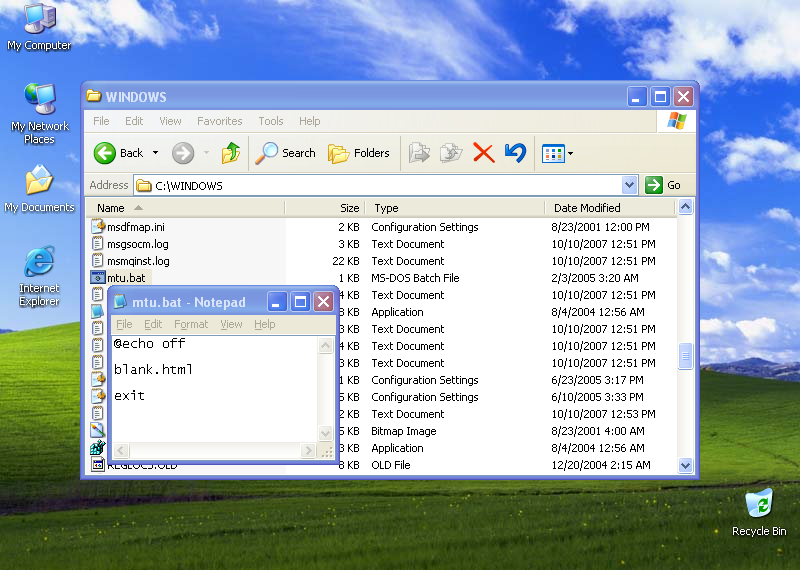
Task: Click the Forward arrow button in Explorer
Action: click(x=183, y=153)
